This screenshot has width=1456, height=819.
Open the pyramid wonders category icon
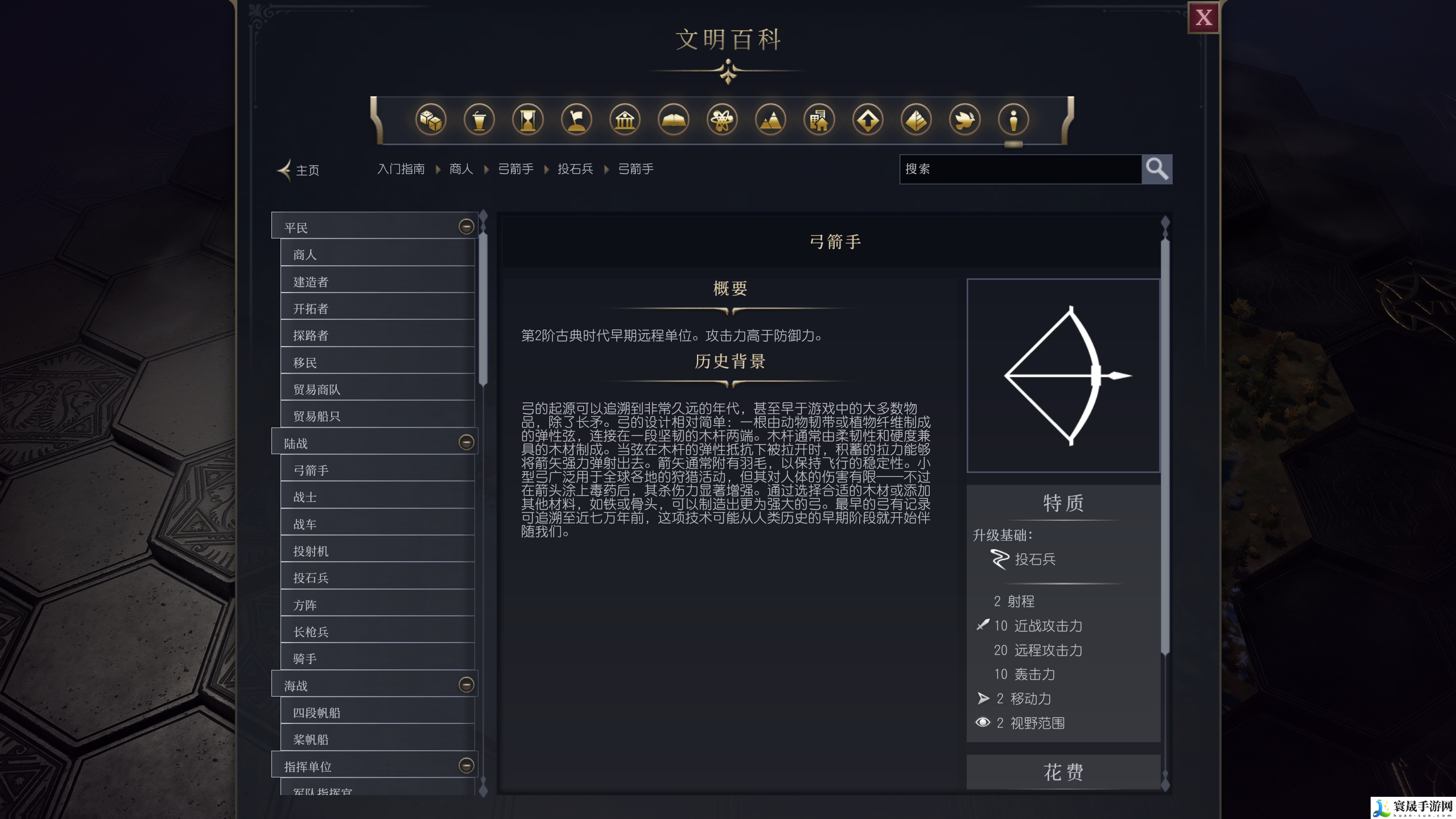point(916,120)
